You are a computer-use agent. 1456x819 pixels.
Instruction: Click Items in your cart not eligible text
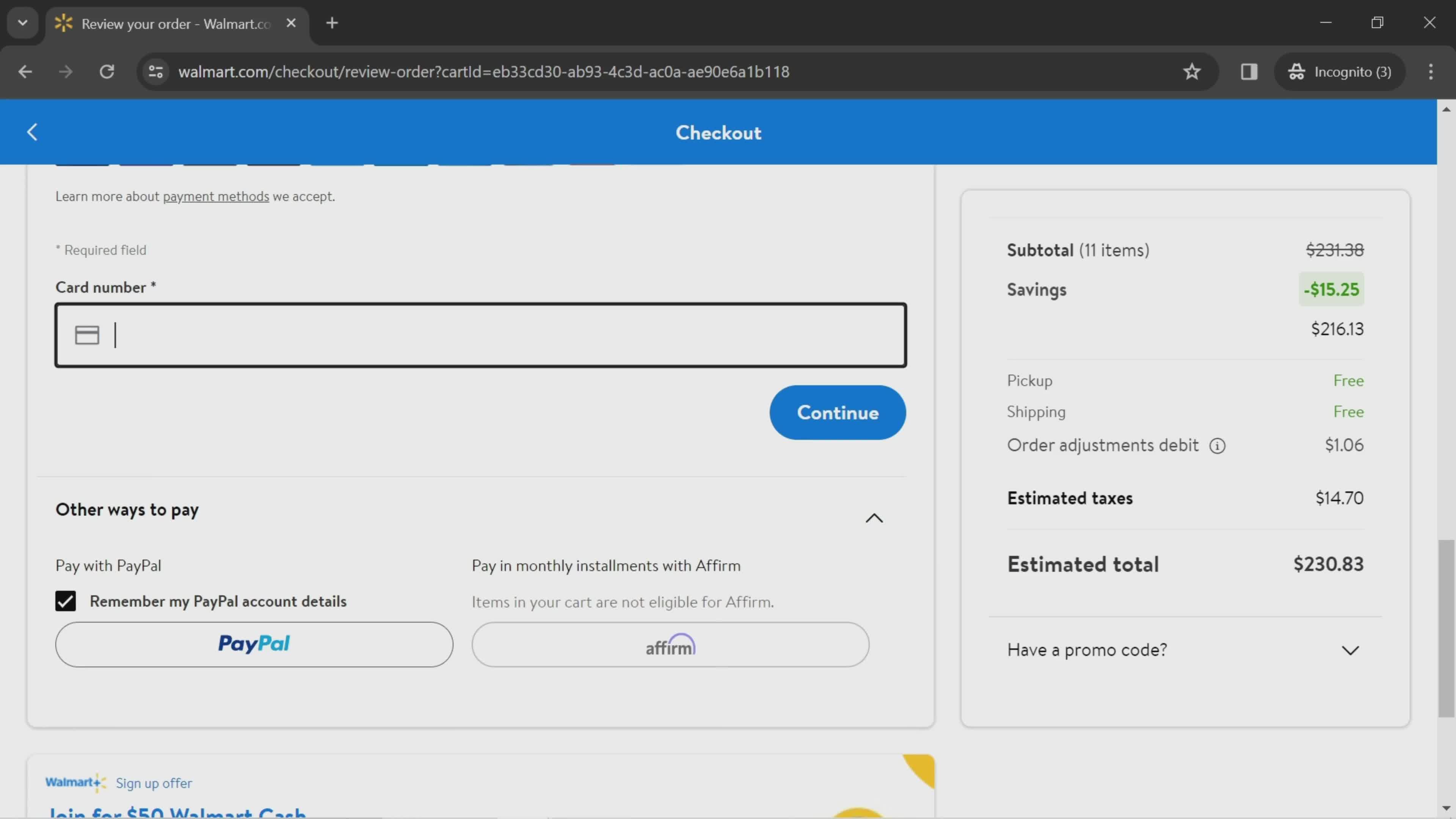coord(623,602)
